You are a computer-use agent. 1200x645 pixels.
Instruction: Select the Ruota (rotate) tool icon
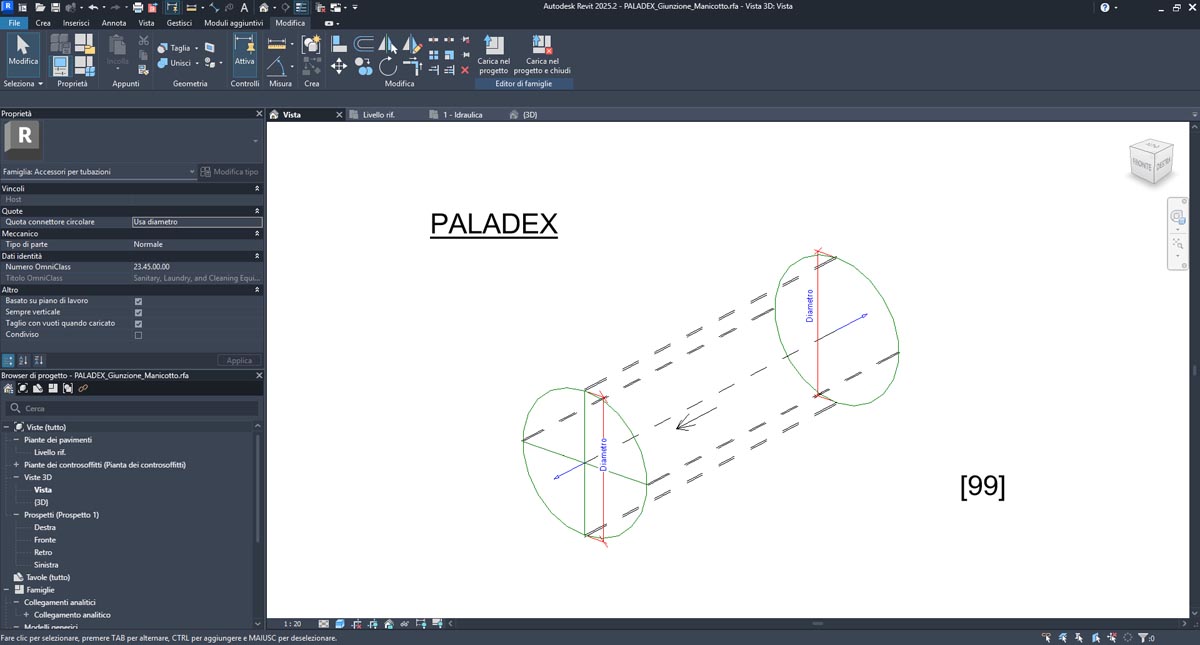coord(388,67)
